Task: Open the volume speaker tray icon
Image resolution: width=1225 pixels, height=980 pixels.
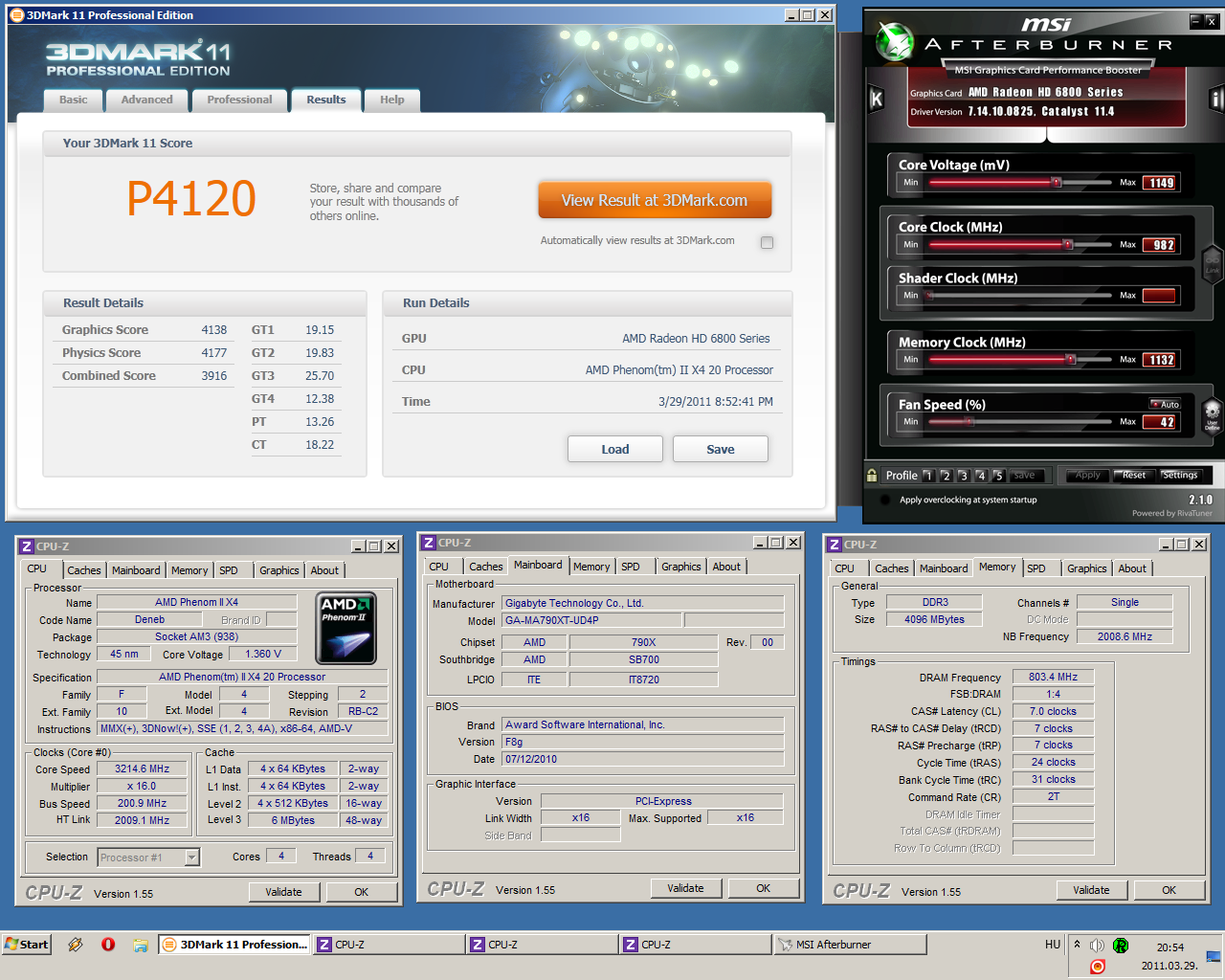Action: pyautogui.click(x=1097, y=945)
